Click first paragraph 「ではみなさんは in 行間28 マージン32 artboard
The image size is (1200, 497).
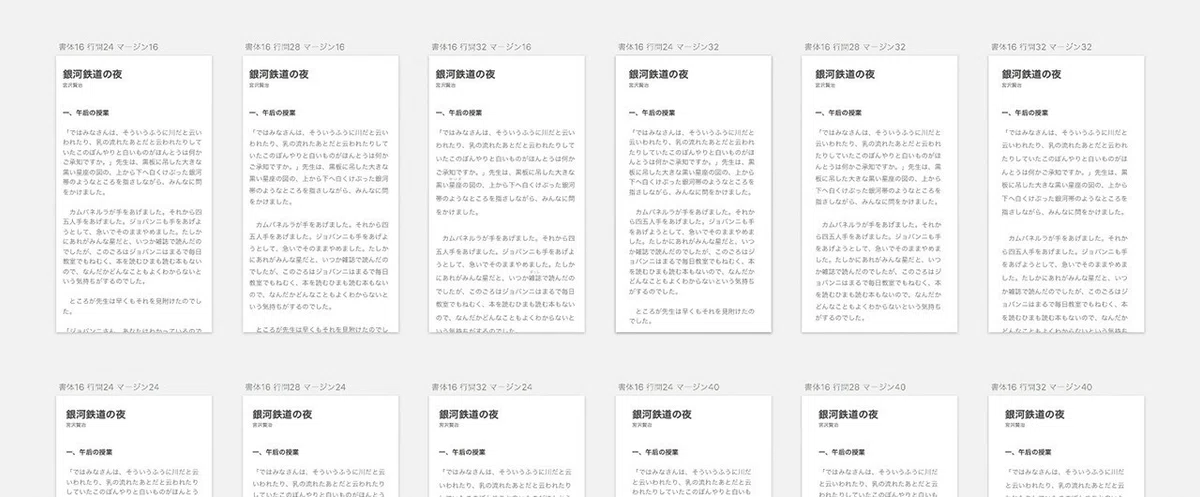pyautogui.click(x=879, y=166)
